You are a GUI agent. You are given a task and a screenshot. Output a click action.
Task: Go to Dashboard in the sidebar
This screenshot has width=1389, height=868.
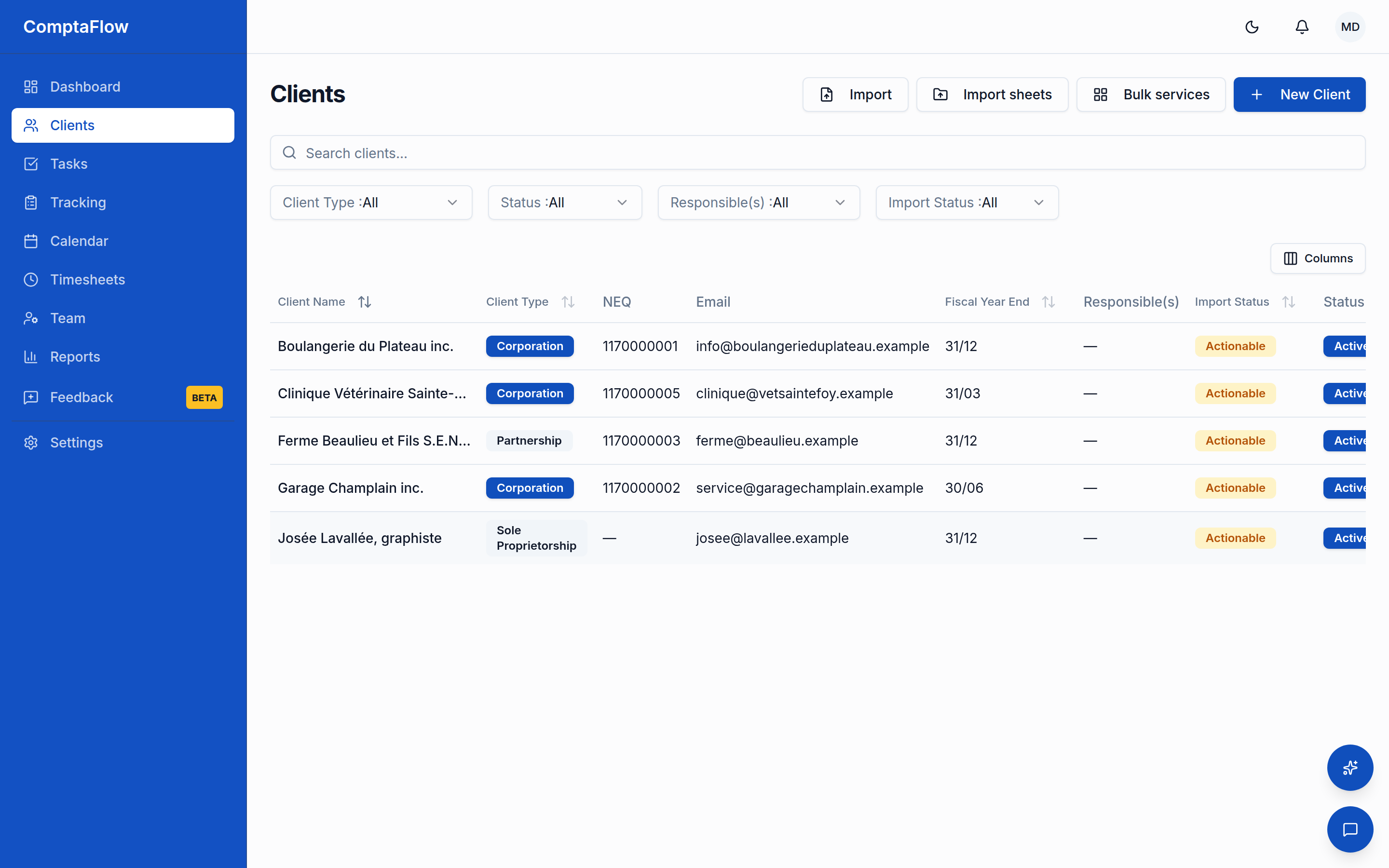pos(123,87)
